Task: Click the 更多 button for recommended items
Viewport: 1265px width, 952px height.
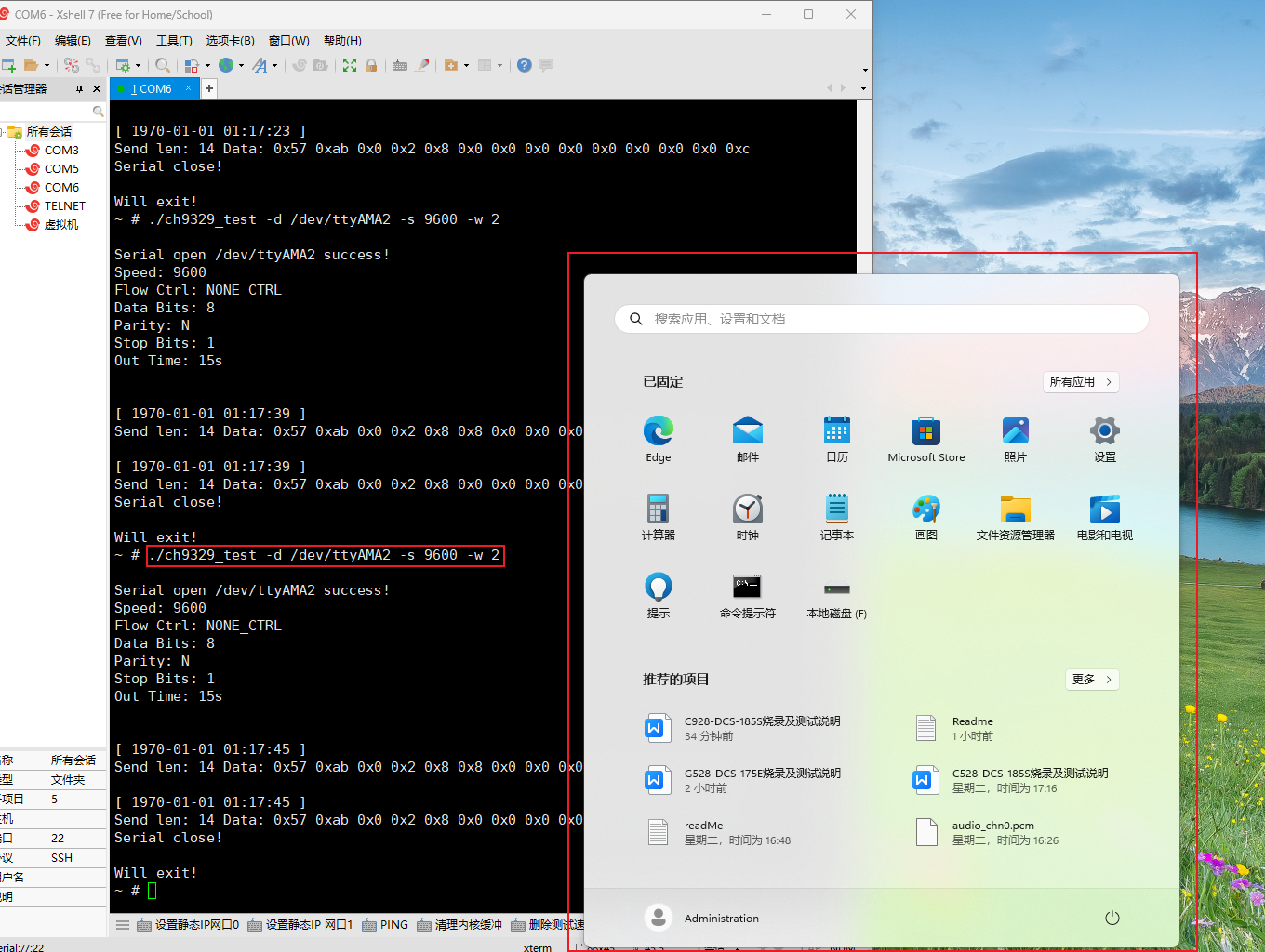Action: point(1092,680)
